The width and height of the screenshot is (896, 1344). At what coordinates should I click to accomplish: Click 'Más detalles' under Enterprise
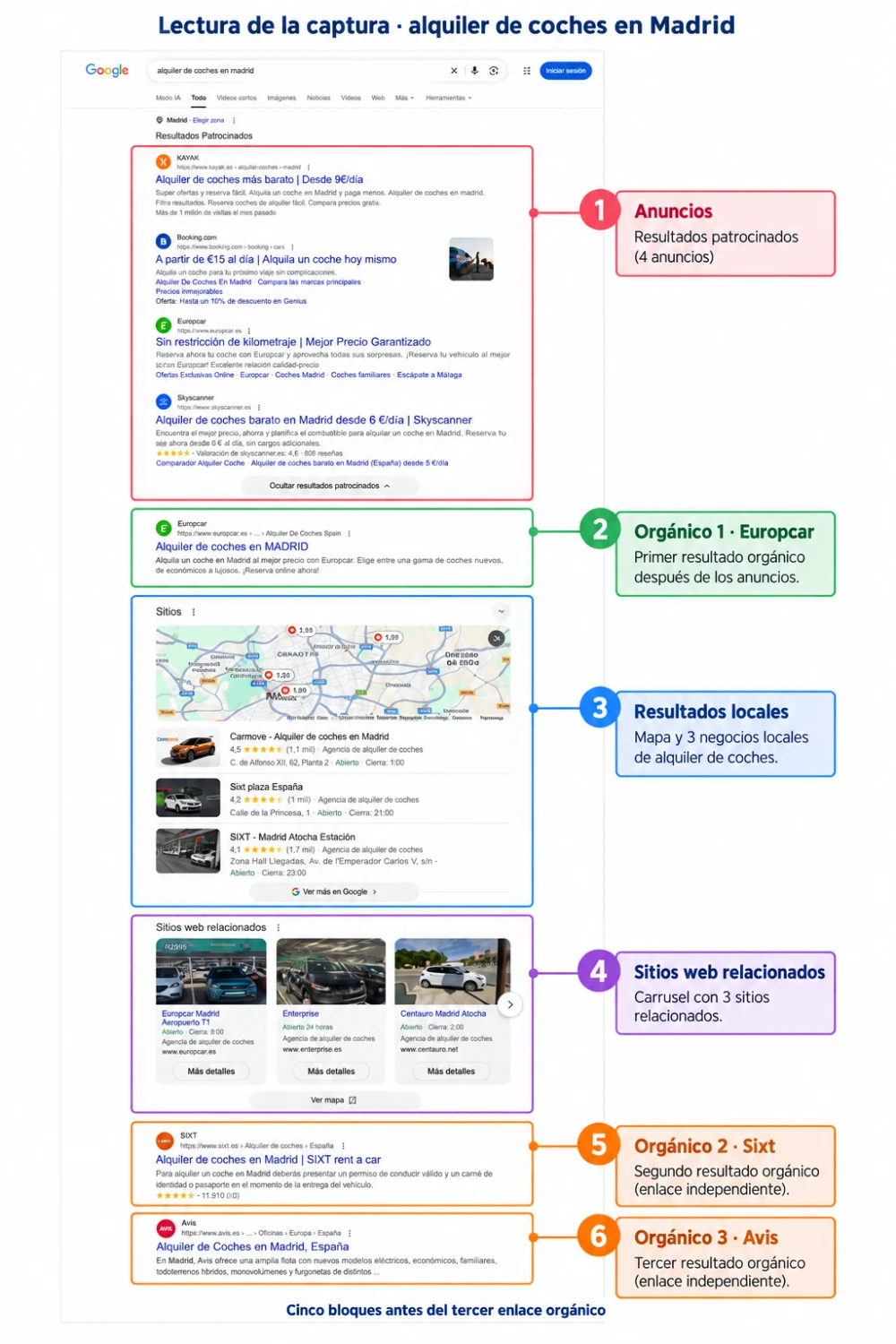(331, 1072)
